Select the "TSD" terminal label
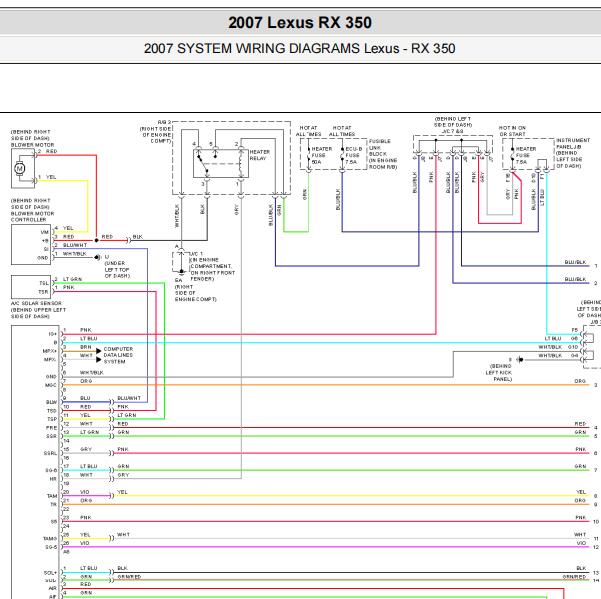 (x=52, y=410)
